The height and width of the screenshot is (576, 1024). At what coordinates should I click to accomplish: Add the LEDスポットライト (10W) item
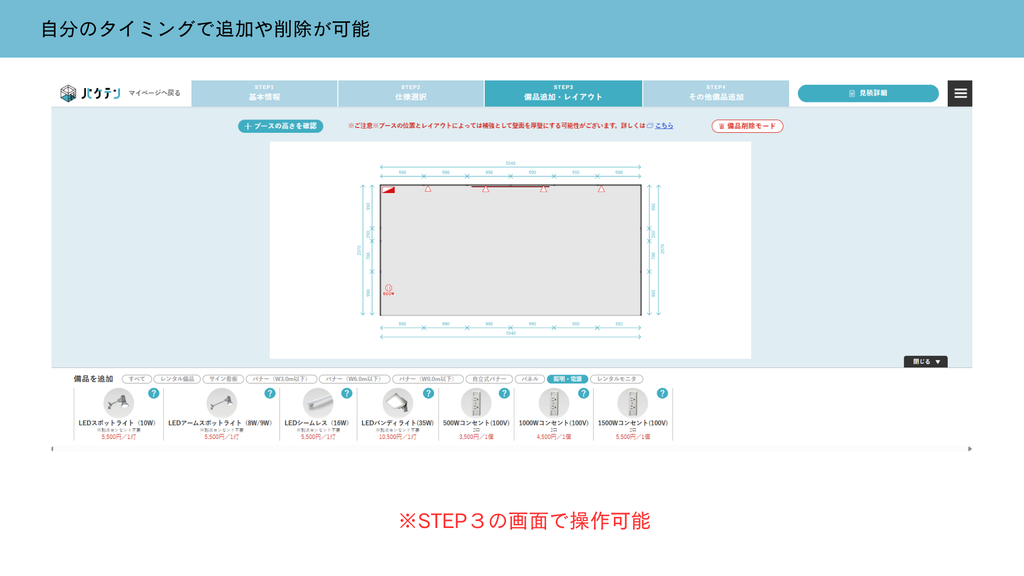tap(118, 414)
